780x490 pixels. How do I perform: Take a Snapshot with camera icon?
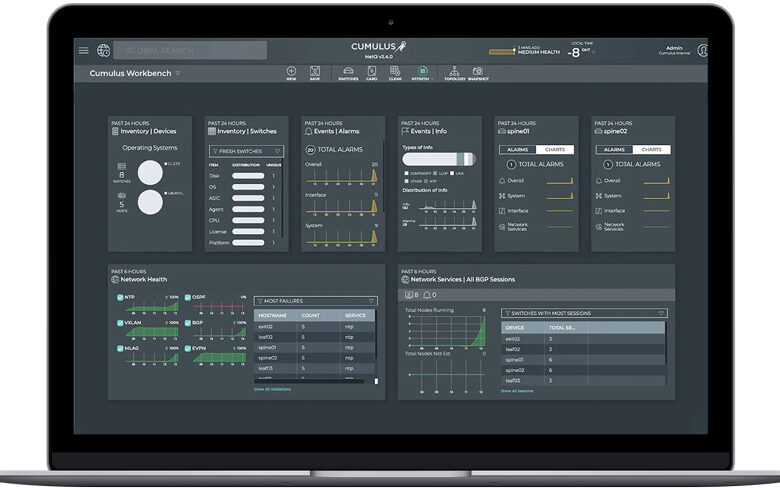click(478, 73)
